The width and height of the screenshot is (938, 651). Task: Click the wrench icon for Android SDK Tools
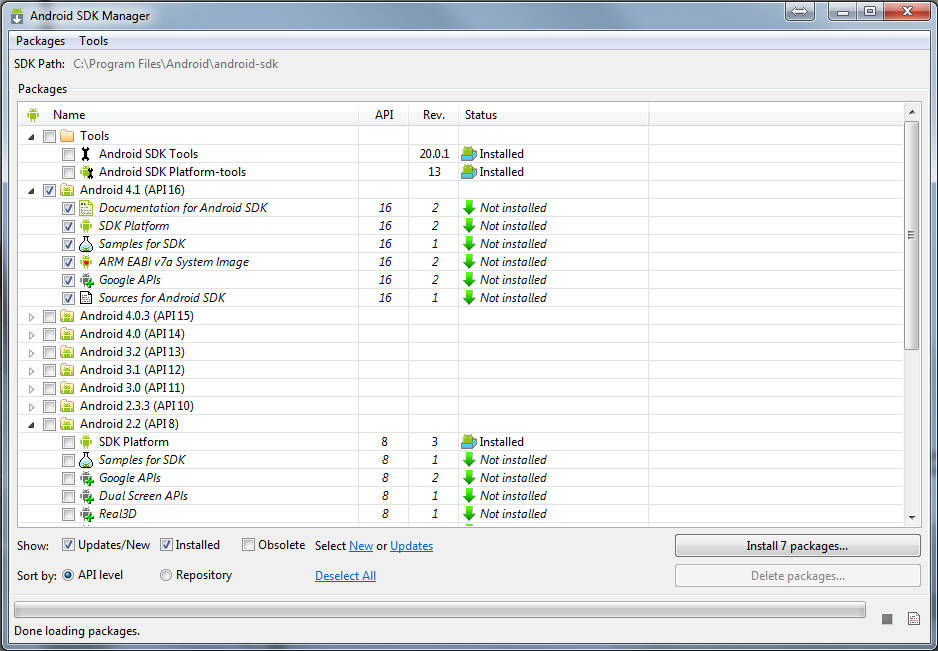coord(86,154)
